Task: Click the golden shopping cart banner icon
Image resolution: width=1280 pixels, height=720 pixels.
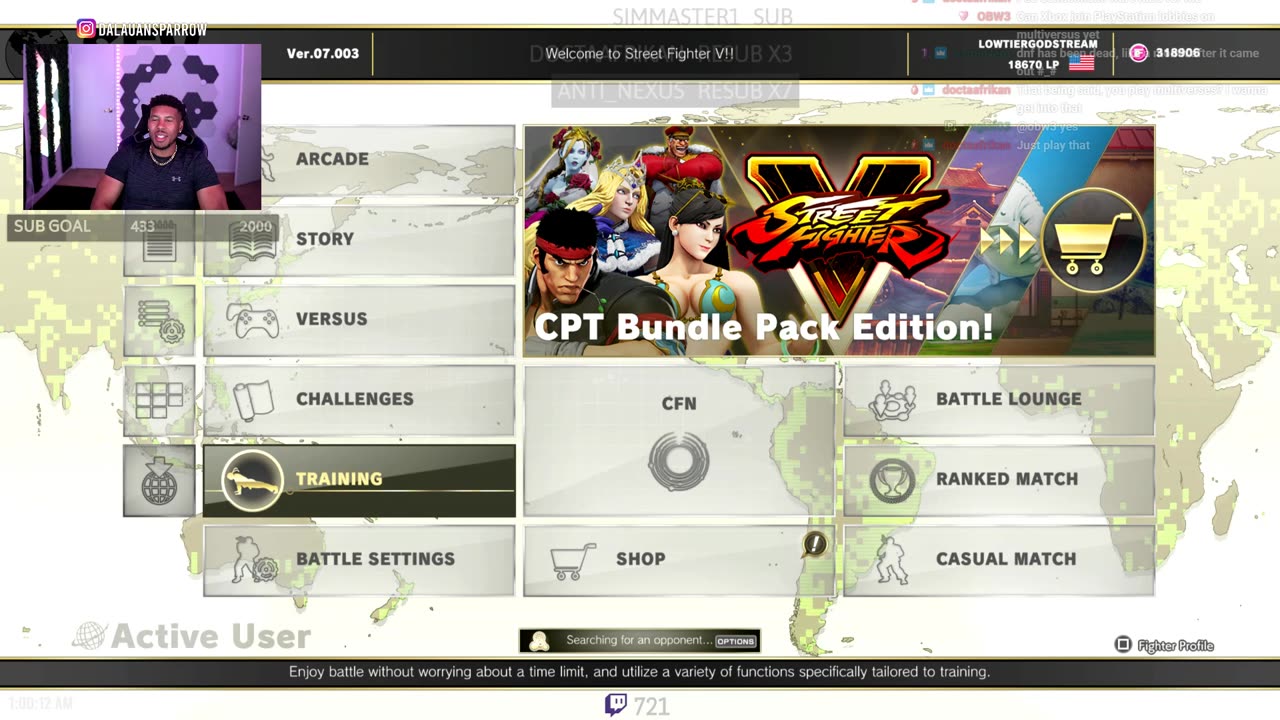Action: point(1093,241)
